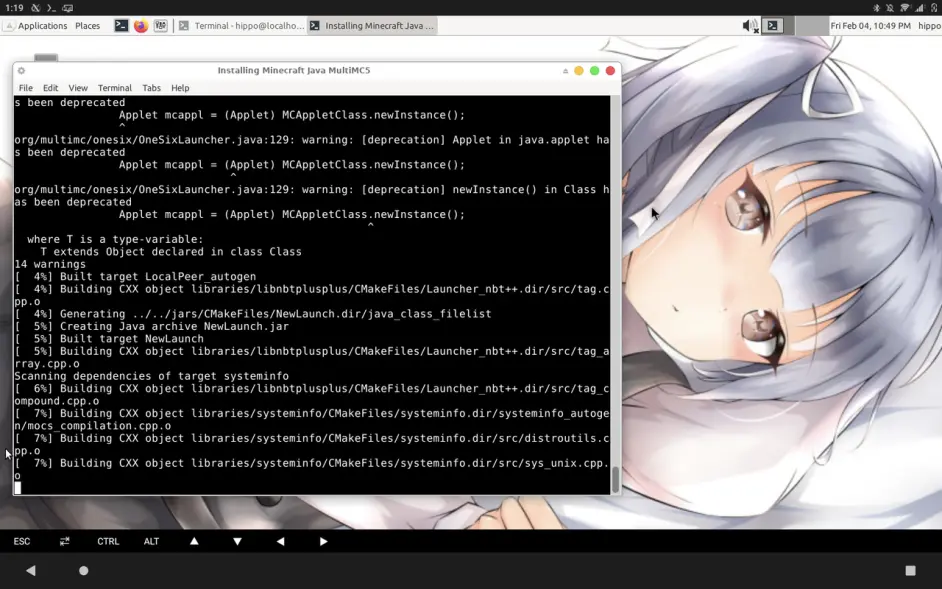
Task: Maximize the terminal with green button
Action: click(x=595, y=70)
